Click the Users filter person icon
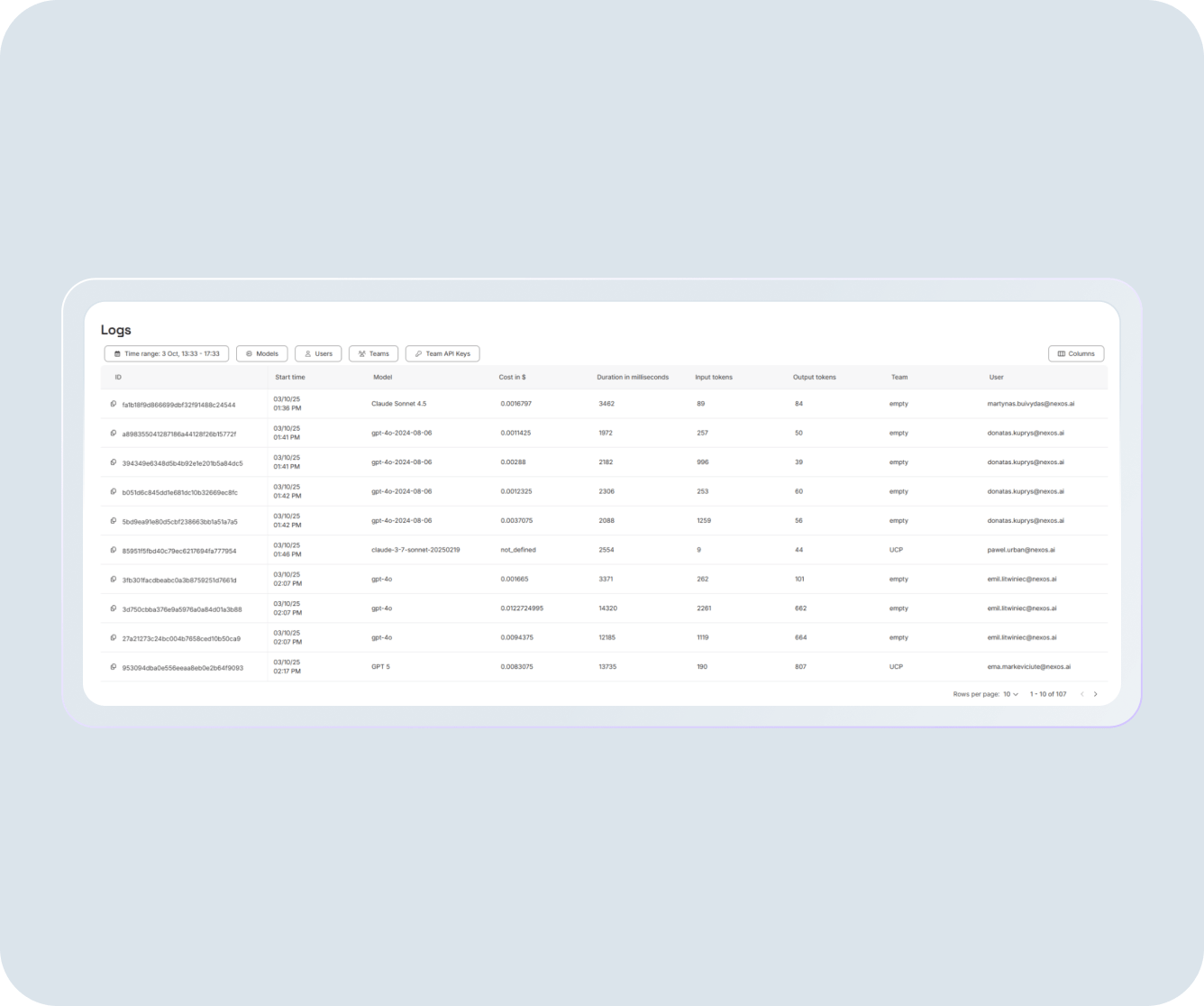The width and height of the screenshot is (1204, 1006). (306, 353)
